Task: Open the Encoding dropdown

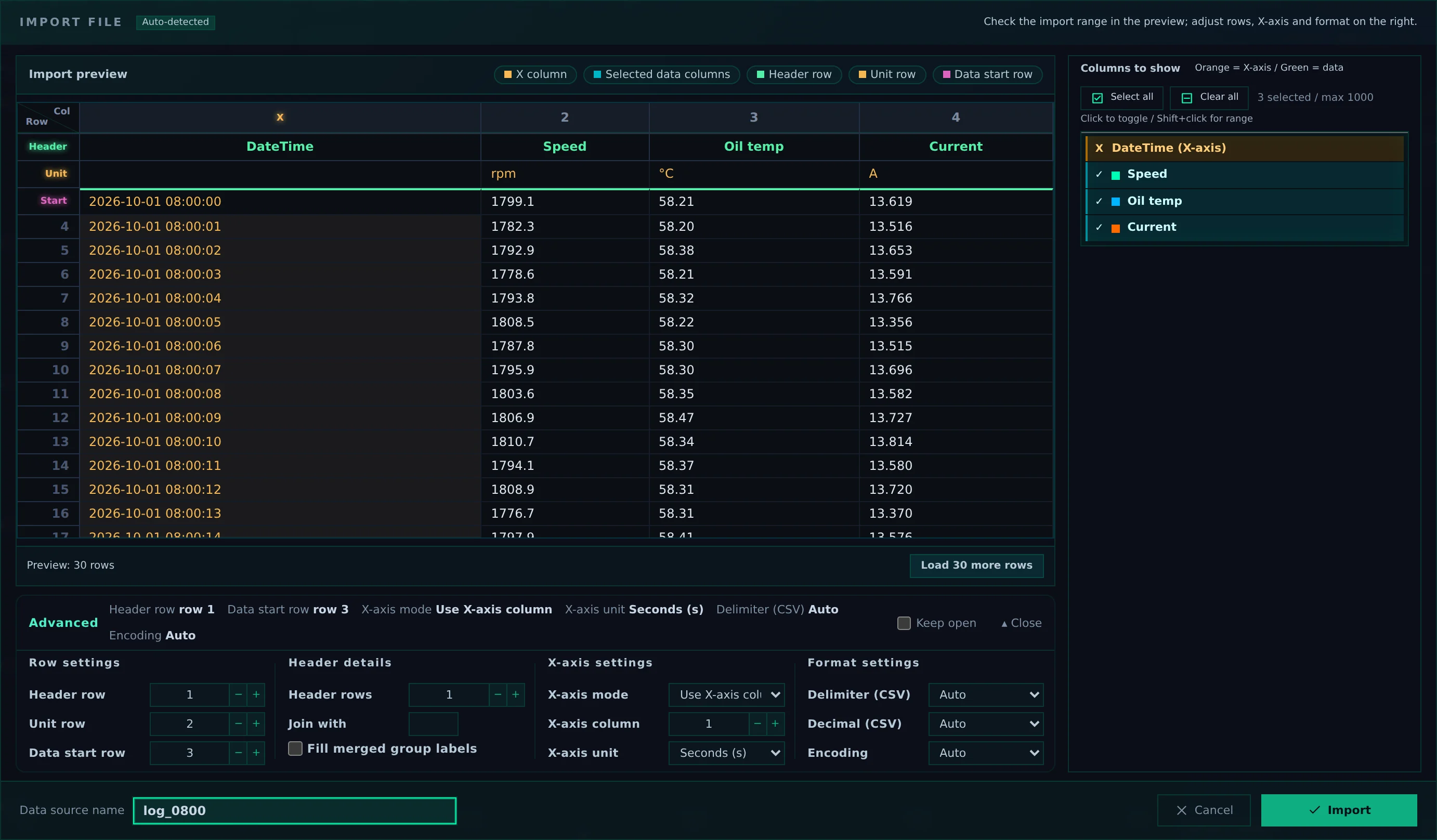Action: pyautogui.click(x=986, y=753)
